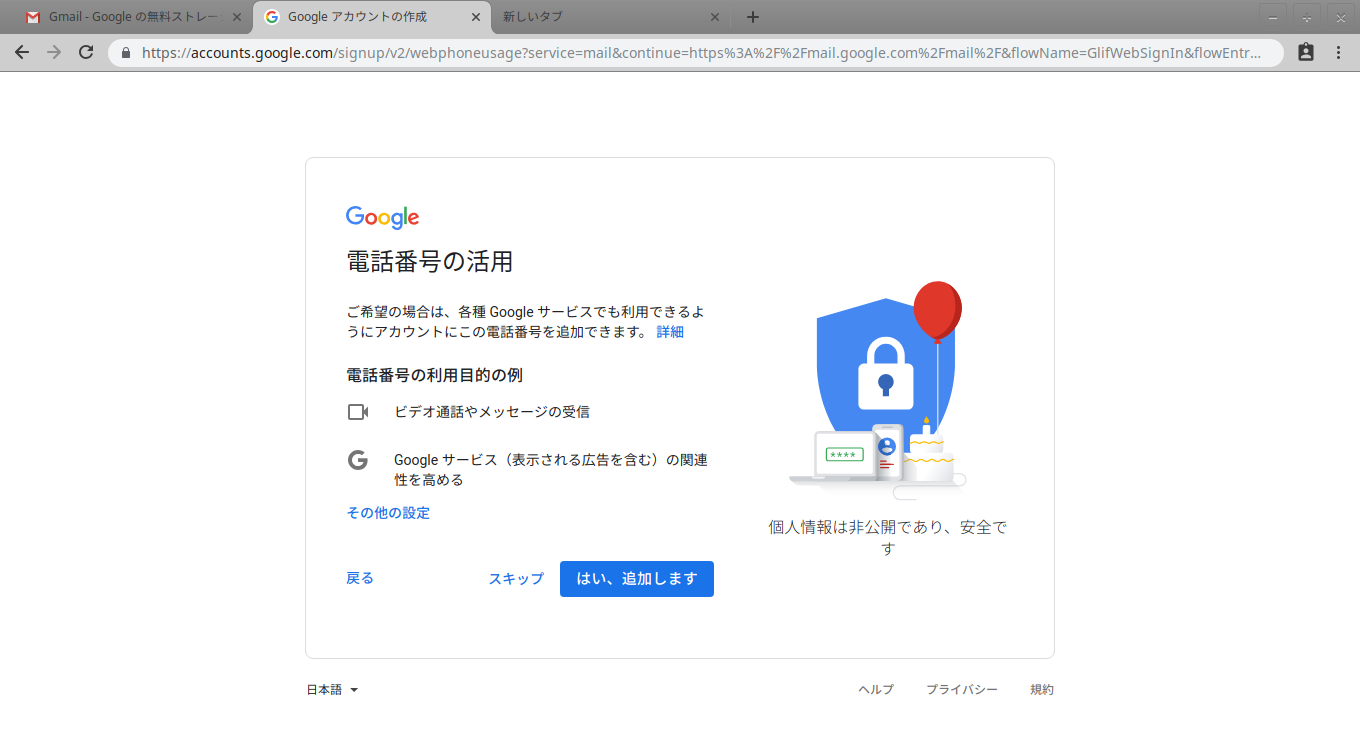
Task: Click the browser back arrow
Action: tap(22, 52)
